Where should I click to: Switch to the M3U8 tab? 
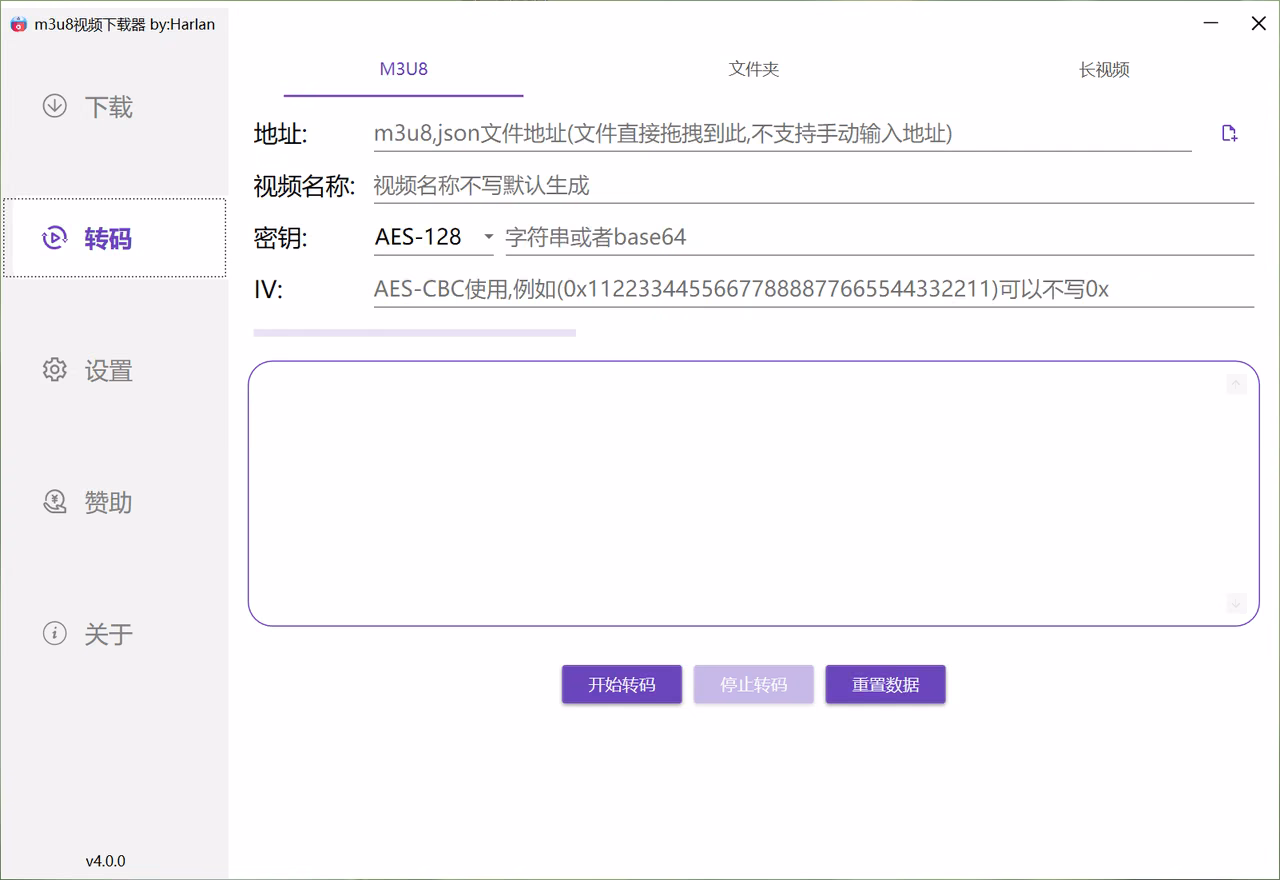404,69
